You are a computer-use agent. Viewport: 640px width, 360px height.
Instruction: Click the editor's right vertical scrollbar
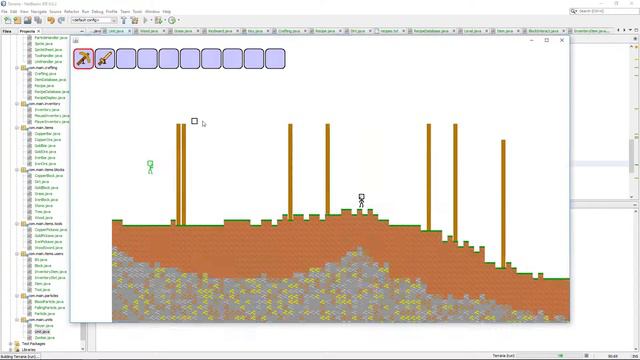point(631,155)
